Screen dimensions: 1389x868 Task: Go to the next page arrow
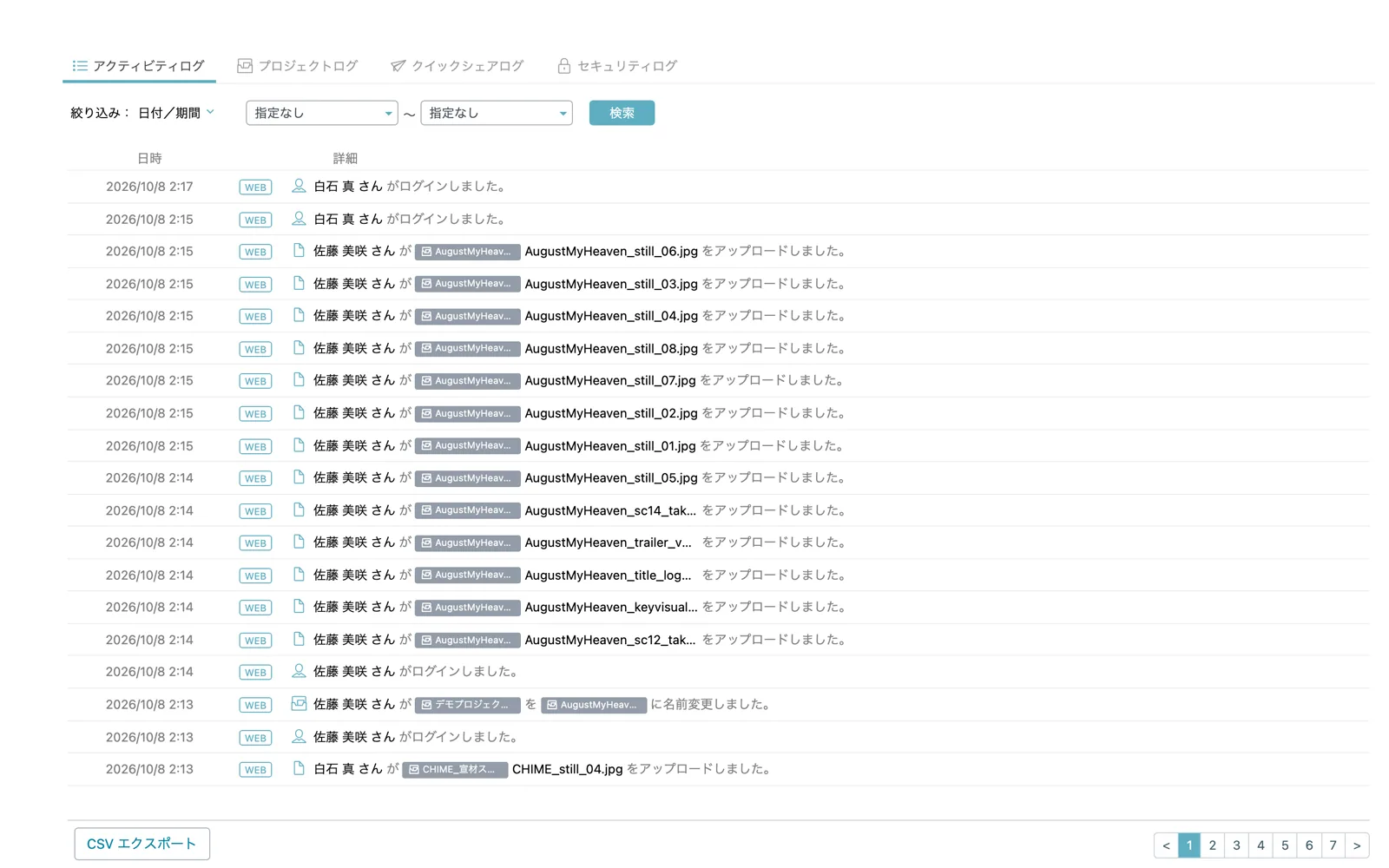click(1357, 845)
